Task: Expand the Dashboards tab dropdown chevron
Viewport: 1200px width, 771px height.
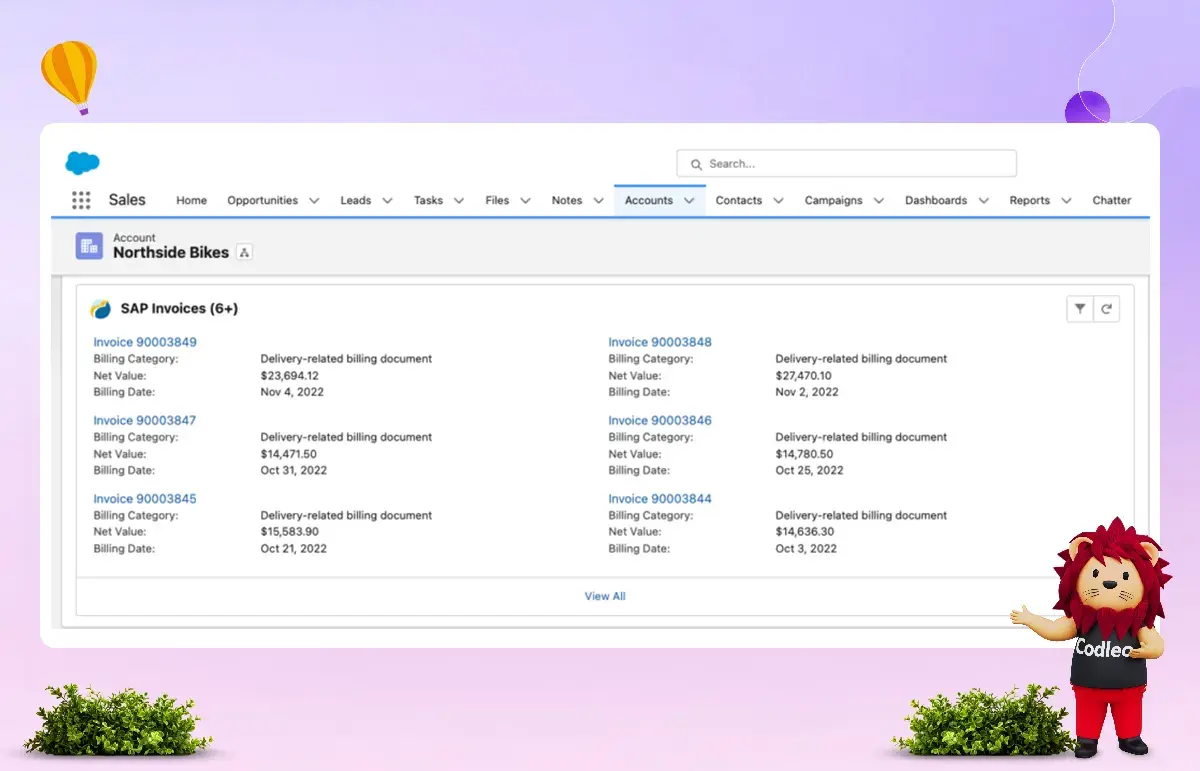Action: click(x=983, y=201)
